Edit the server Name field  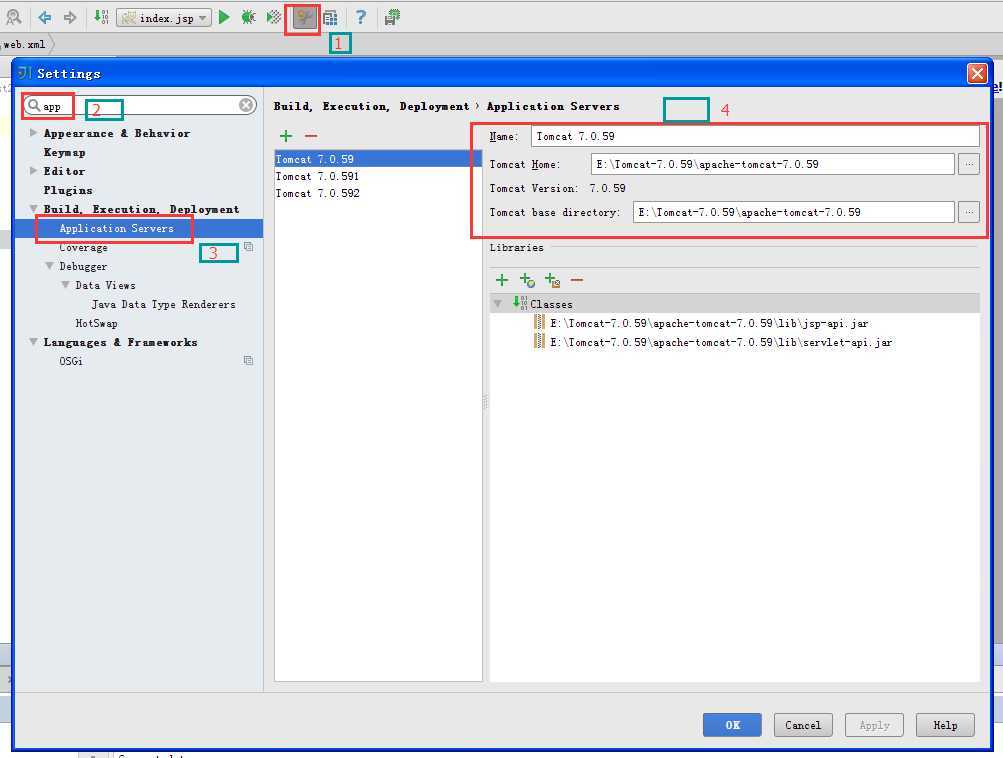pos(755,136)
